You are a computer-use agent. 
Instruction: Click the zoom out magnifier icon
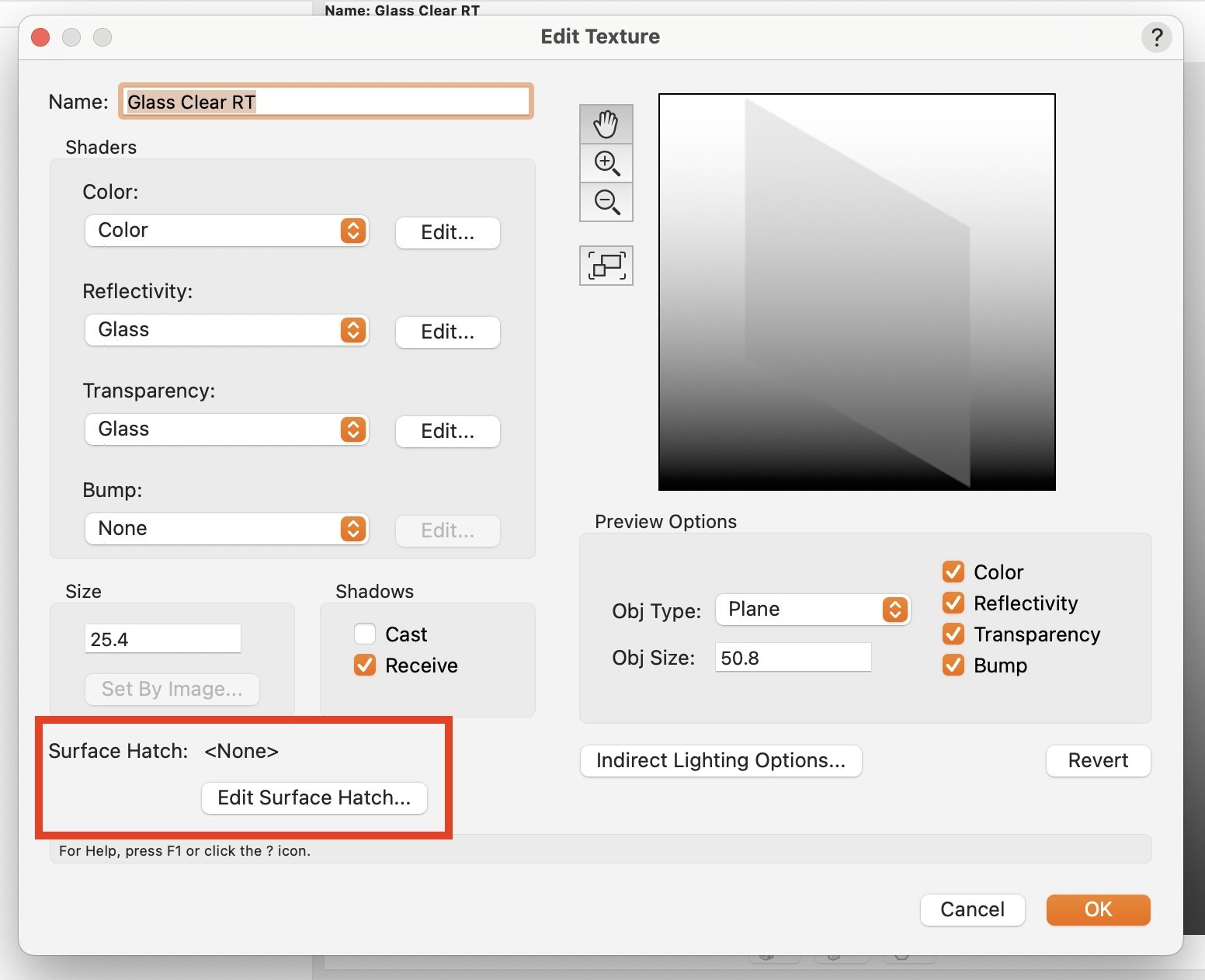[606, 202]
